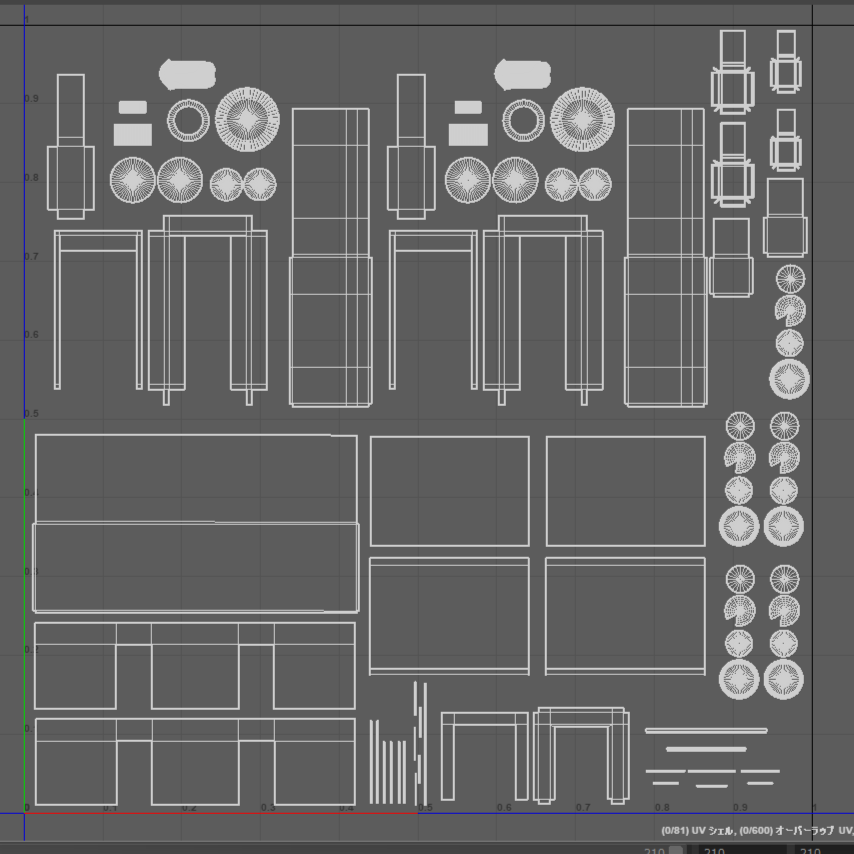Viewport: 854px width, 854px height.
Task: Select the lower-left of the four square shells
Action: click(449, 615)
